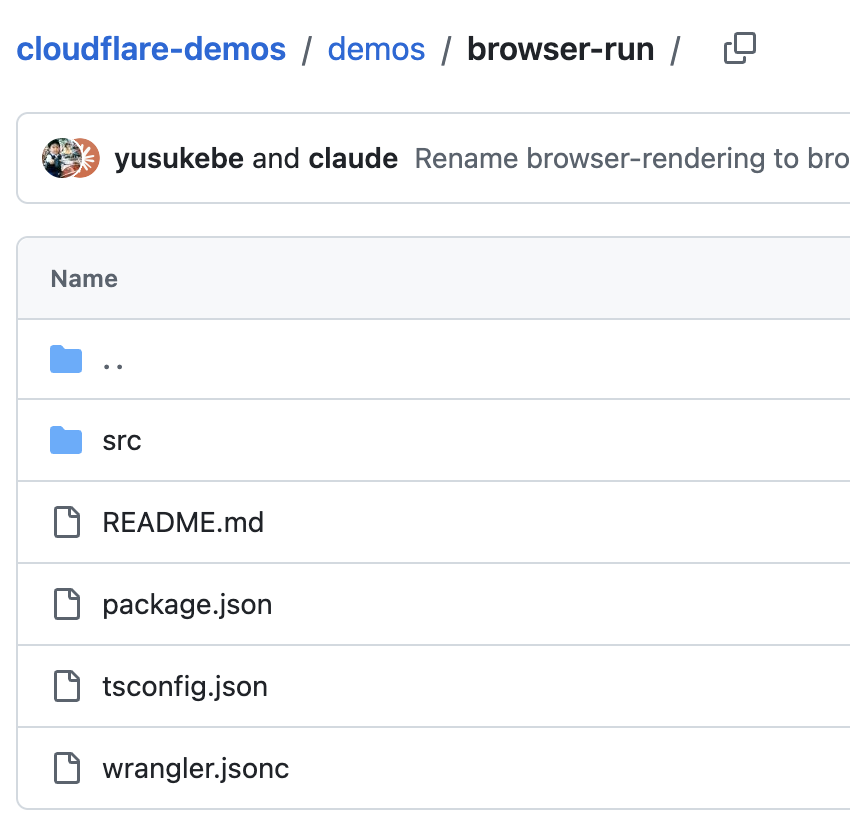Open the tsconfig.json file
The image size is (850, 828).
click(x=185, y=687)
